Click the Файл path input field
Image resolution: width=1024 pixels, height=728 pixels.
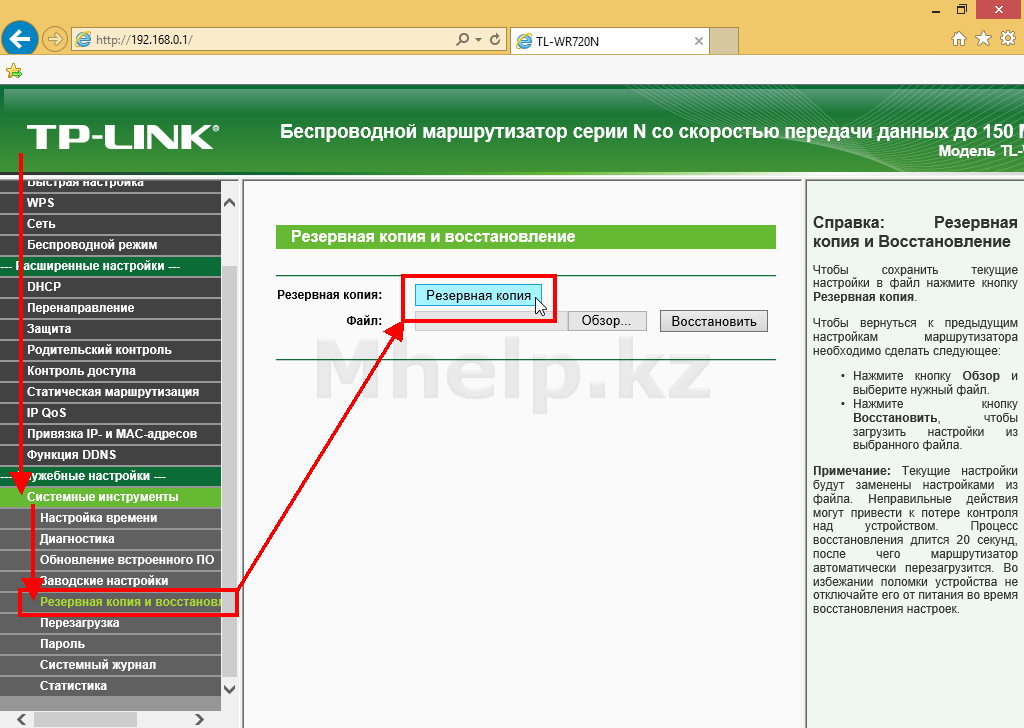491,321
